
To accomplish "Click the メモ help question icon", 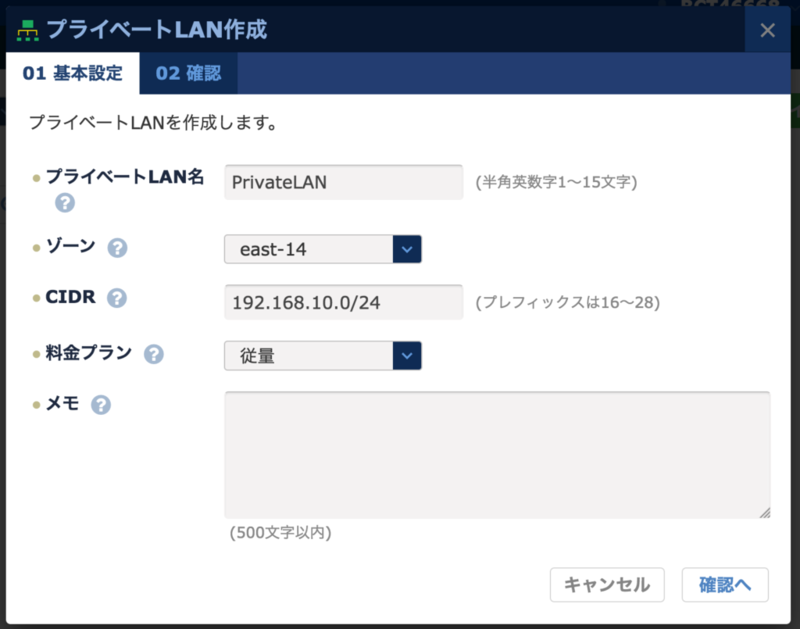I will click(x=101, y=405).
